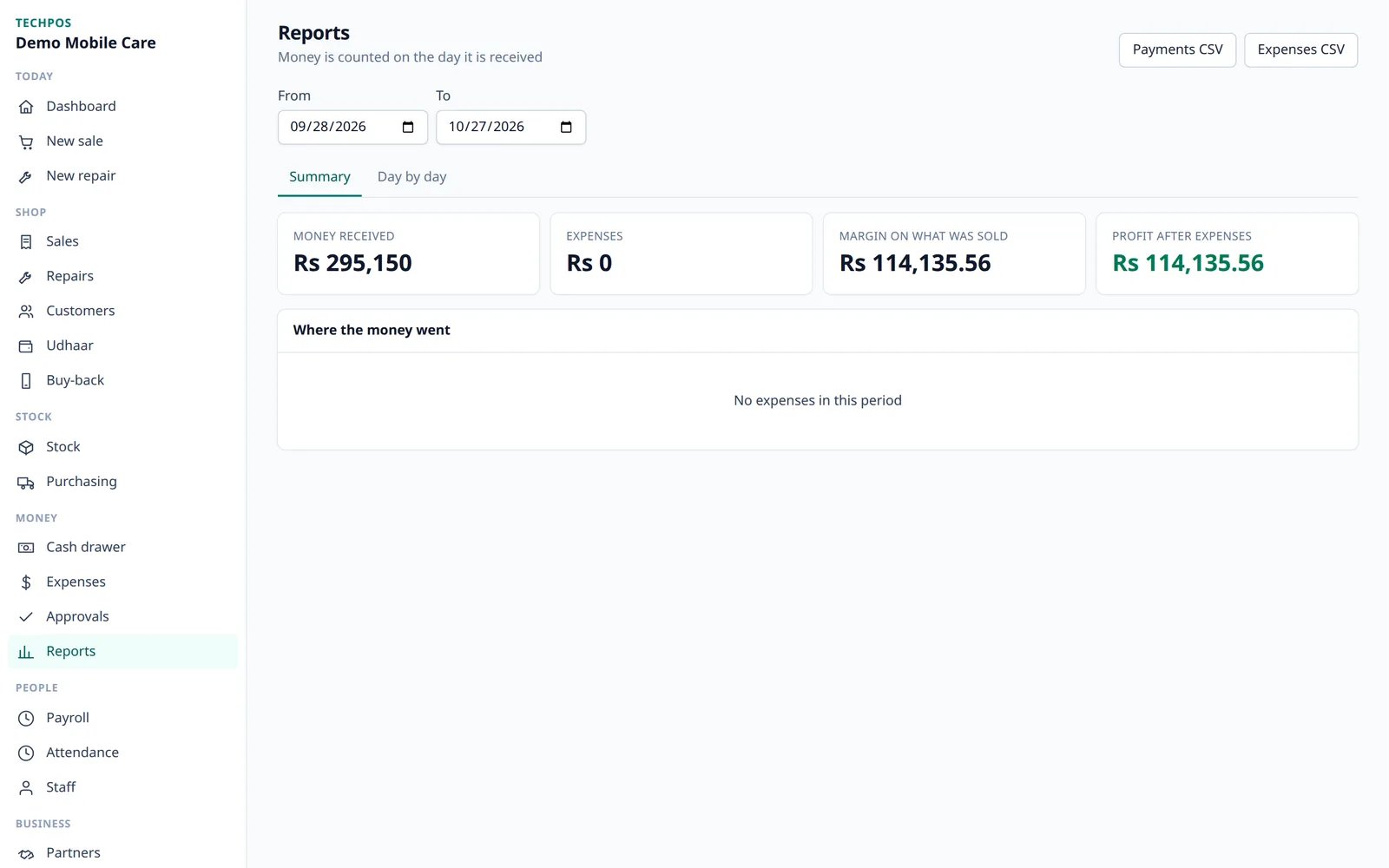Go to the Dashboard label
1389x868 pixels.
point(81,107)
